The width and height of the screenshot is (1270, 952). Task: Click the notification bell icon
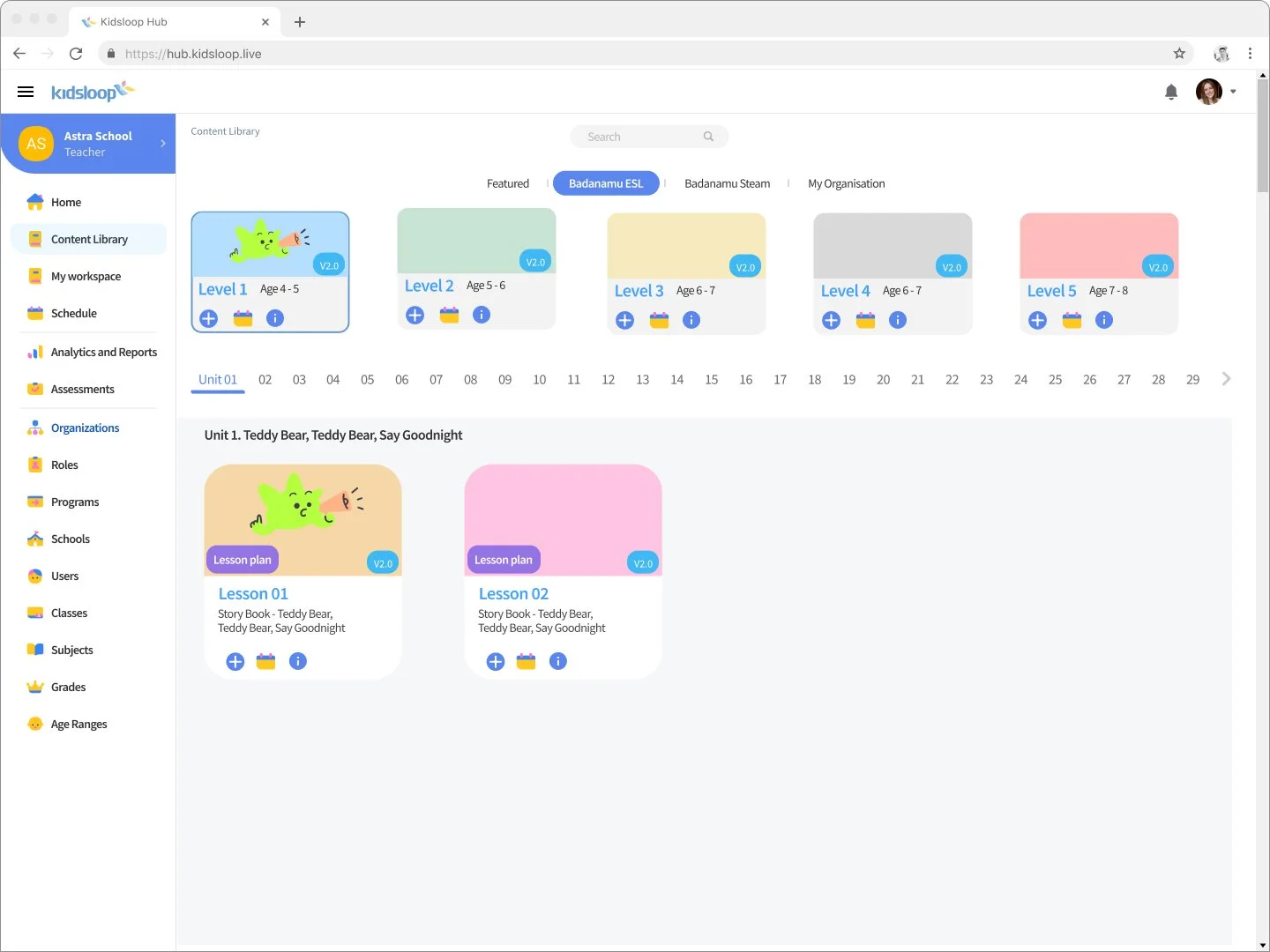1171,92
